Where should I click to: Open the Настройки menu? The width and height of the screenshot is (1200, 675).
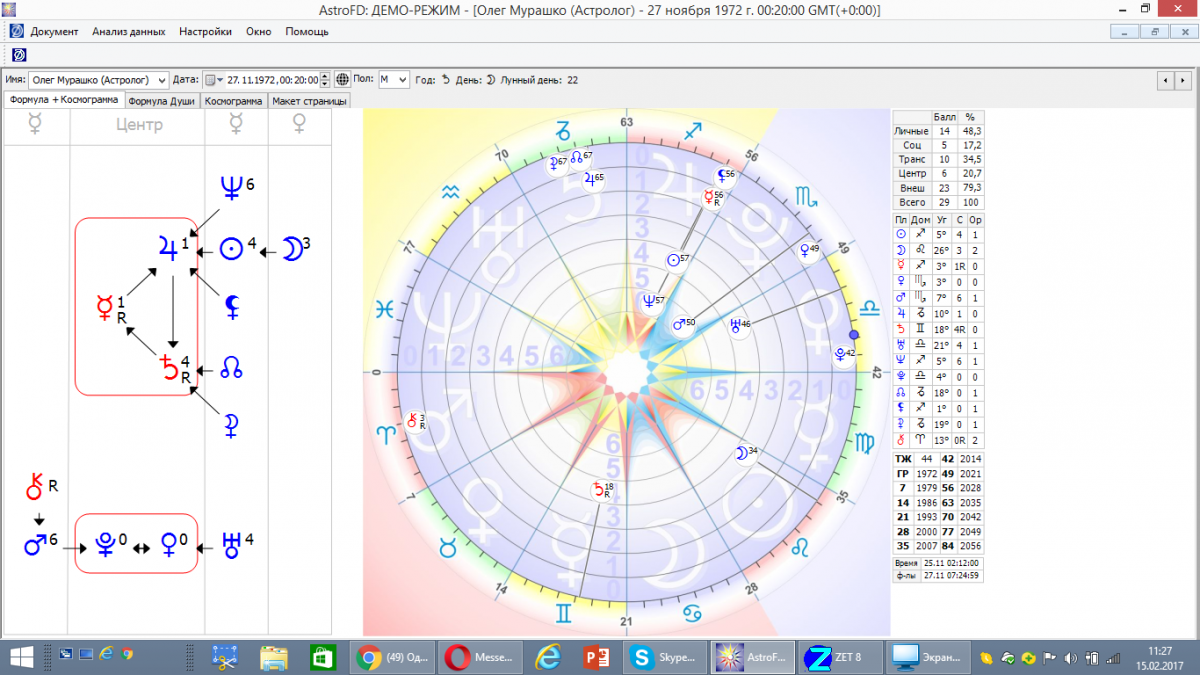click(x=205, y=31)
